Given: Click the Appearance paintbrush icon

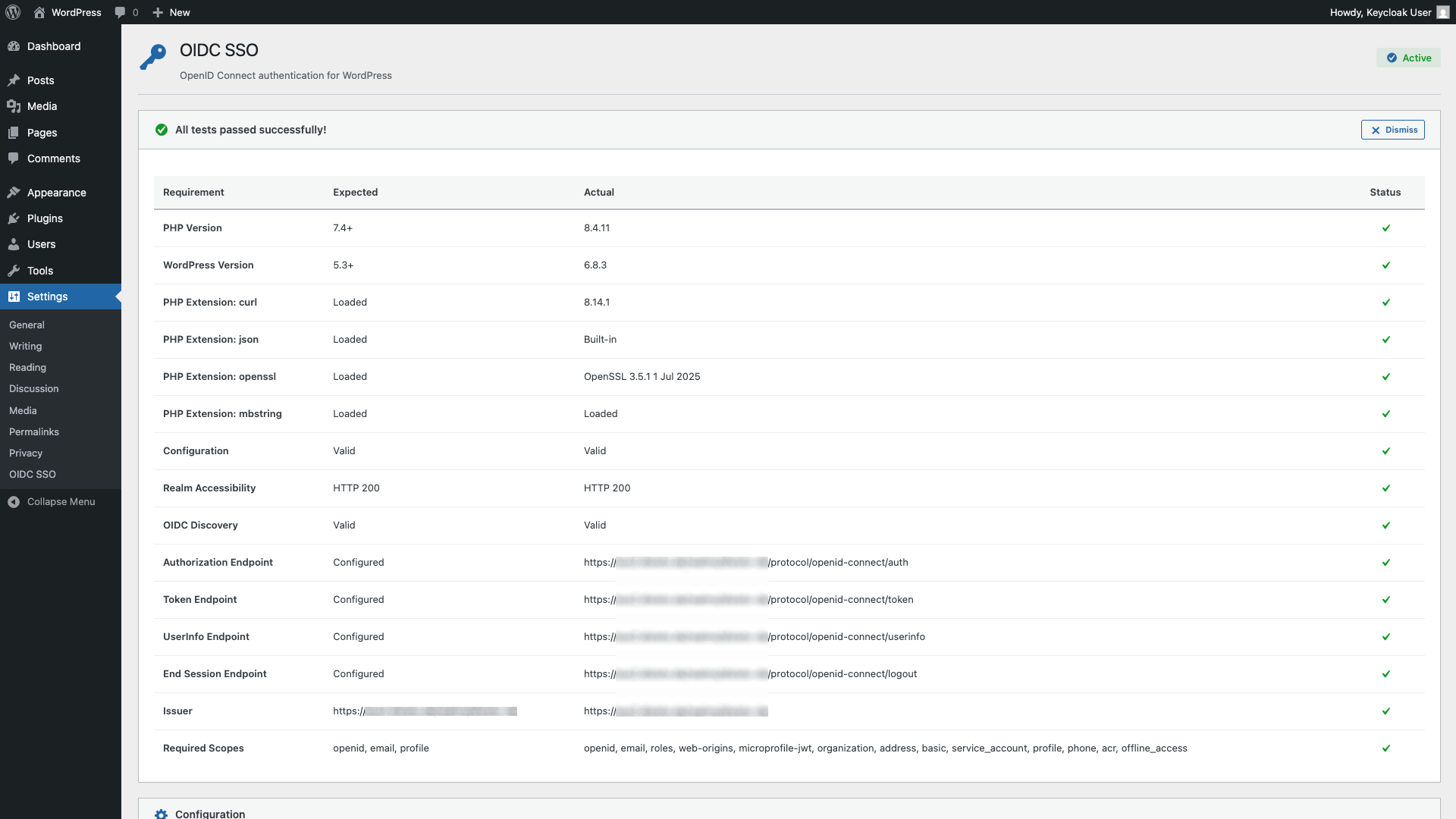Looking at the screenshot, I should coord(14,193).
